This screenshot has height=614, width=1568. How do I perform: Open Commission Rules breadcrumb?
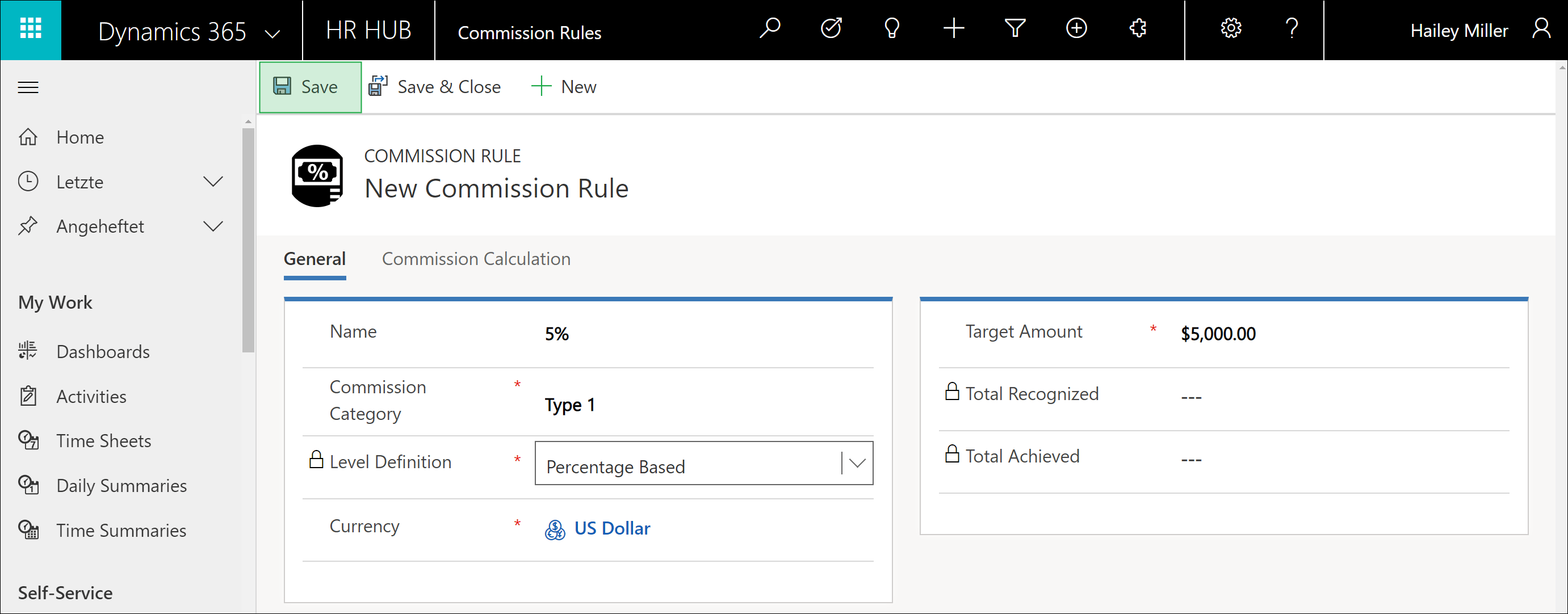[x=529, y=32]
